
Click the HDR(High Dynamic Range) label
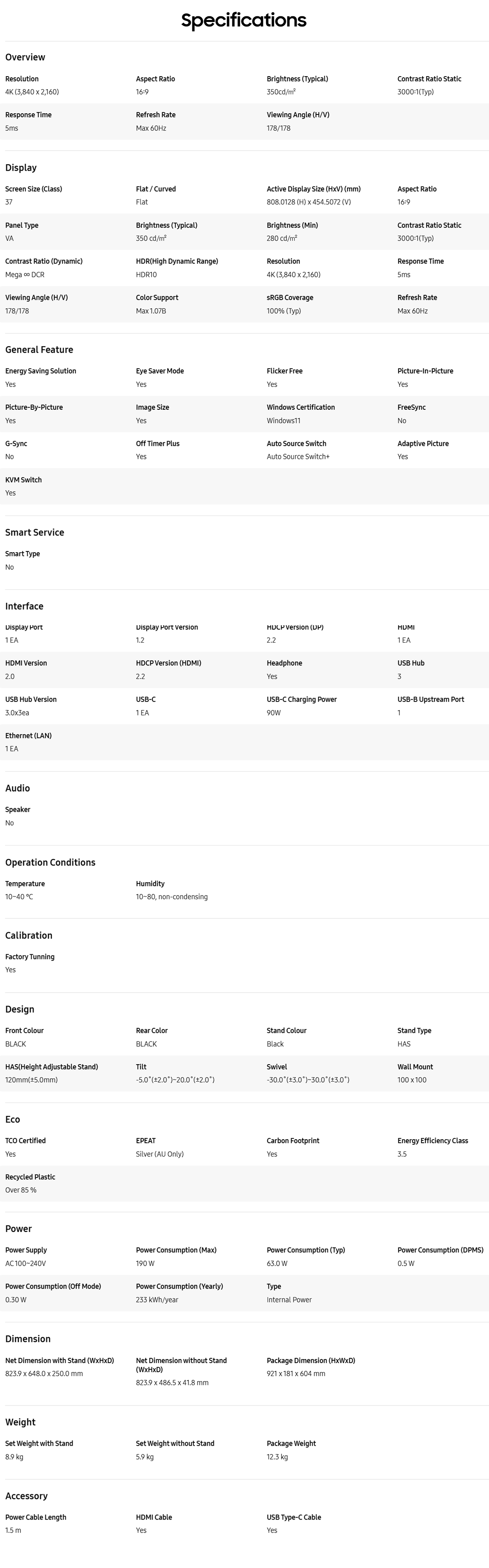[x=176, y=261]
